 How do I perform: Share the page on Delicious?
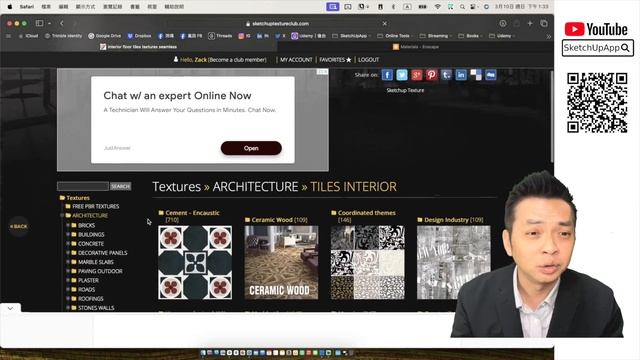[476, 75]
